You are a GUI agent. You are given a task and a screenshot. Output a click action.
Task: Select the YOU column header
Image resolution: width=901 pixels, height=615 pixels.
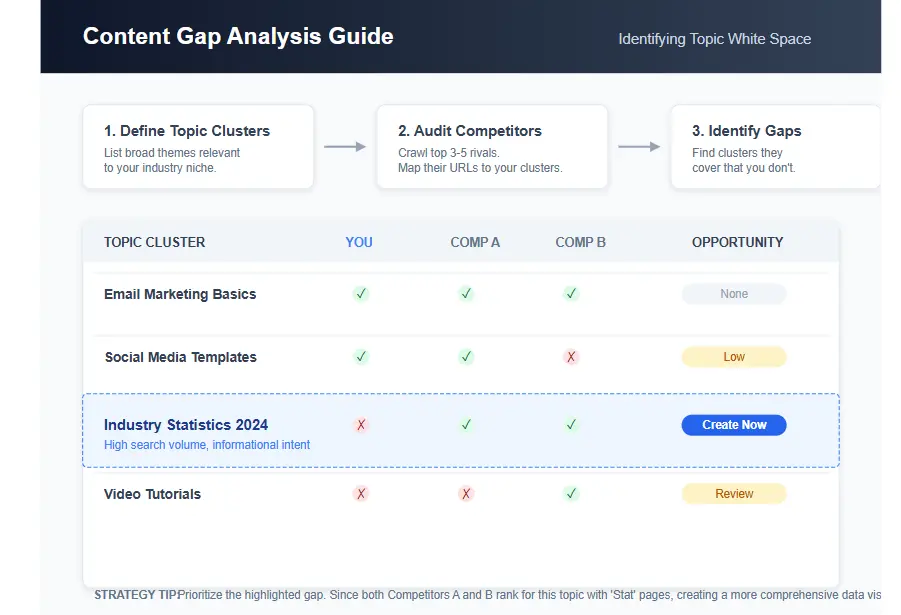click(x=359, y=242)
